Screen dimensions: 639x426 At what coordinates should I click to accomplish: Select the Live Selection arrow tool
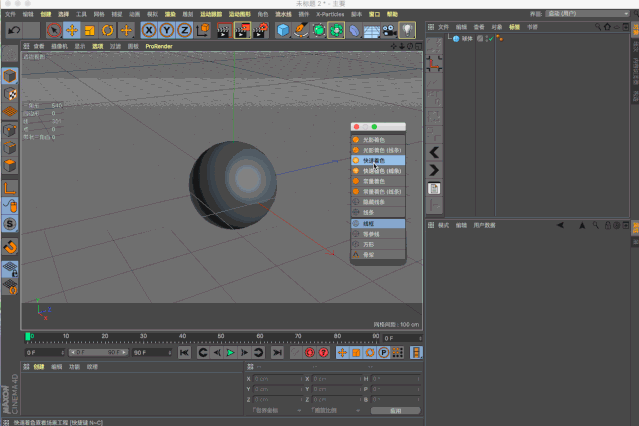(x=54, y=30)
